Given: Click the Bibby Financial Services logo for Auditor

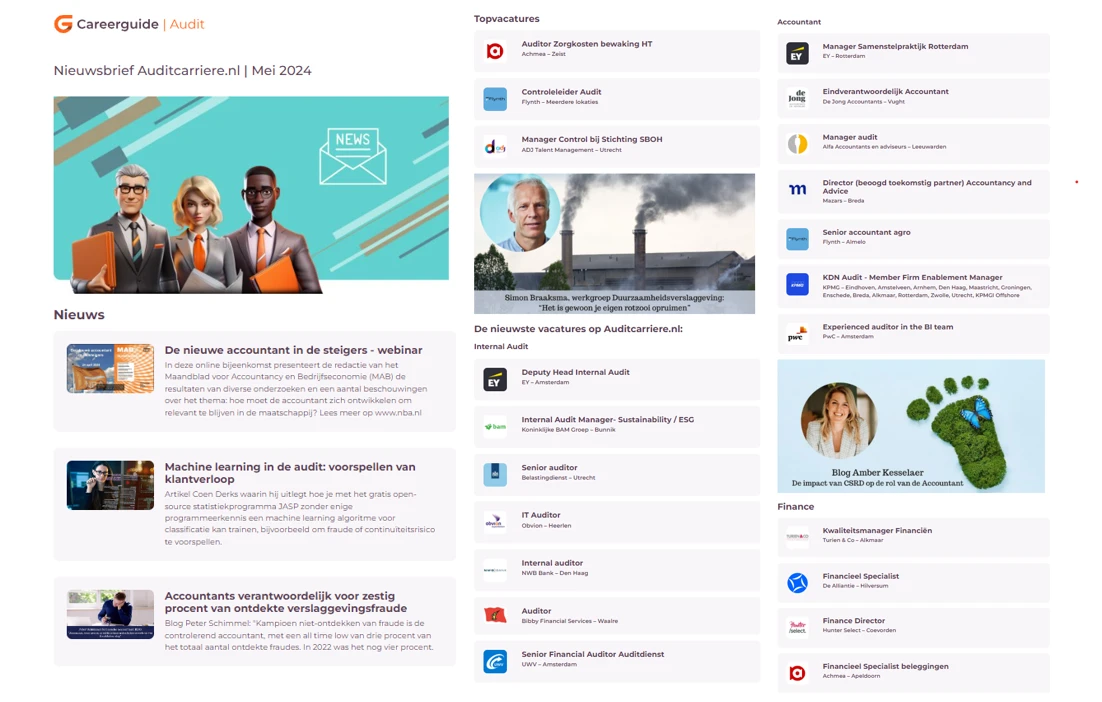Looking at the screenshot, I should click(x=495, y=615).
